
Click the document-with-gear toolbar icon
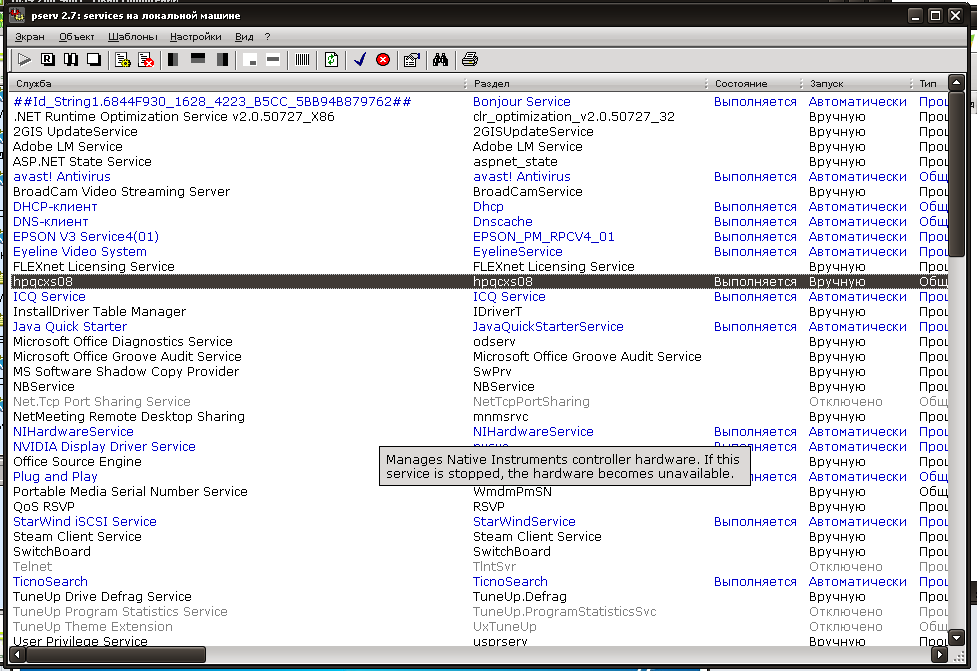(x=123, y=60)
